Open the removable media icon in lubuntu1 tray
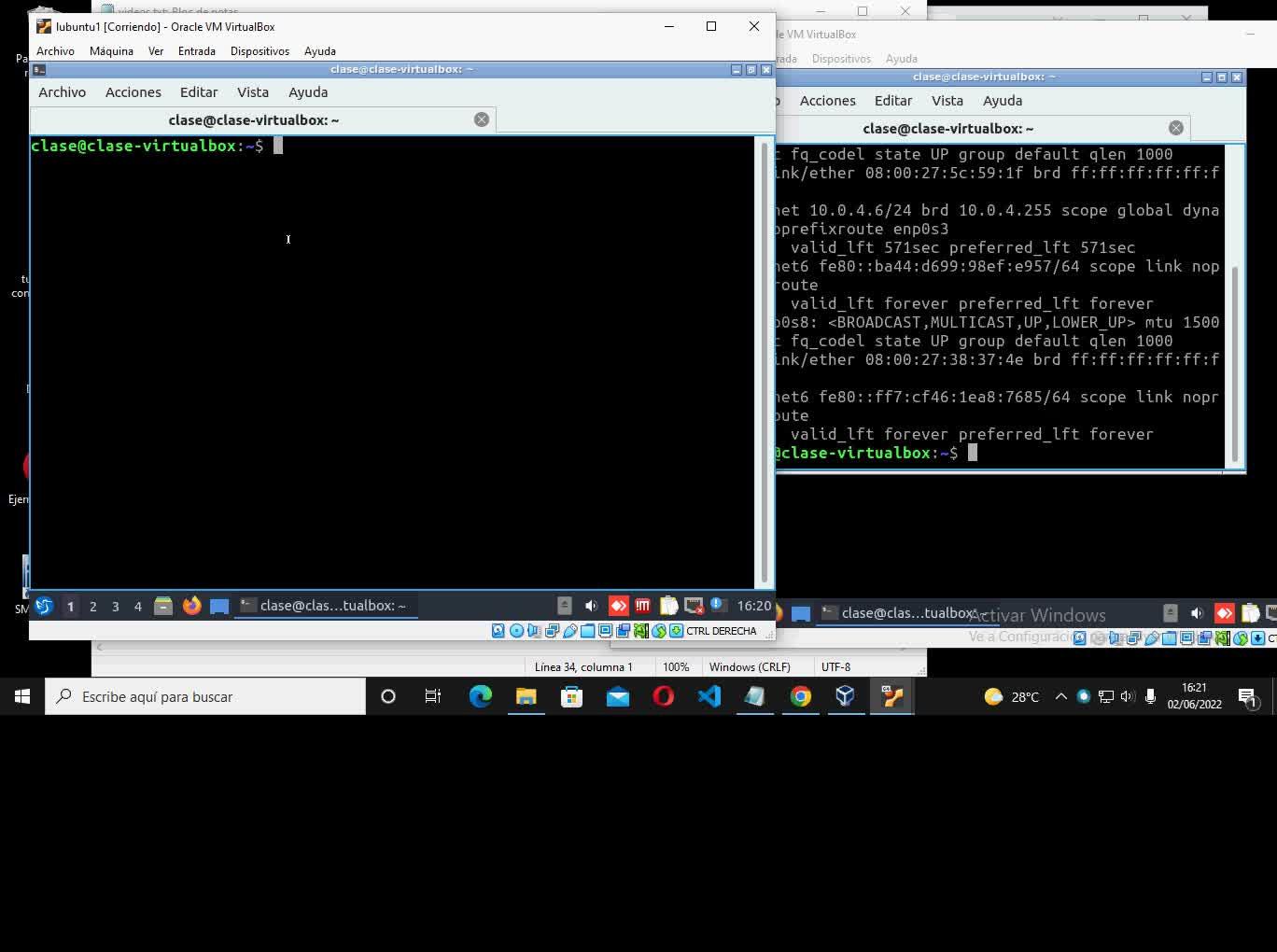This screenshot has height=952, width=1277. point(565,606)
